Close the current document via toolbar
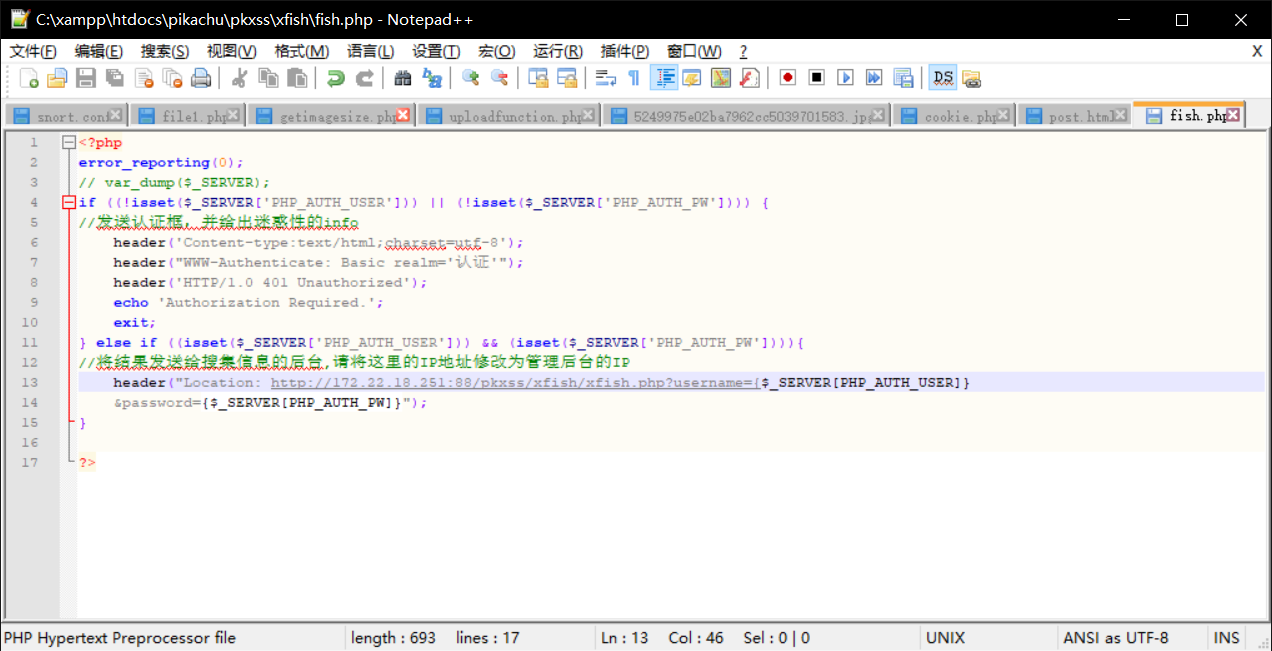 point(144,78)
